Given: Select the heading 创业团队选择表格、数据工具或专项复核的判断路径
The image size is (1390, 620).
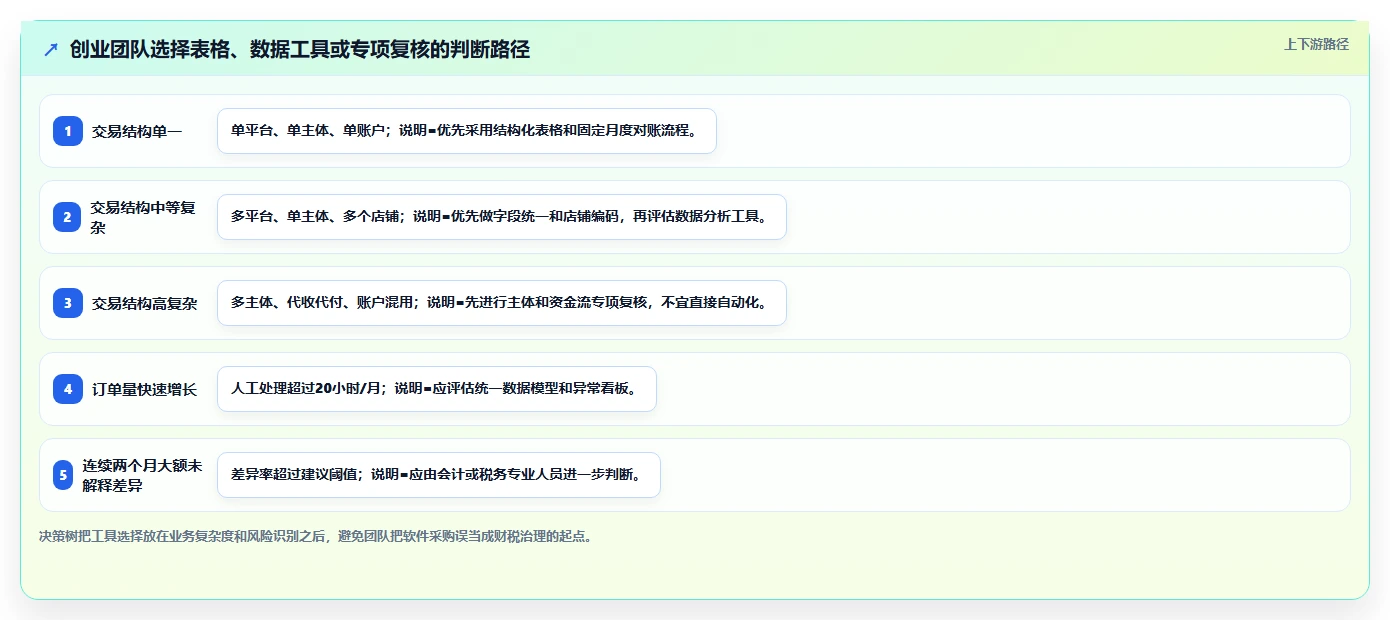Looking at the screenshot, I should (x=300, y=50).
